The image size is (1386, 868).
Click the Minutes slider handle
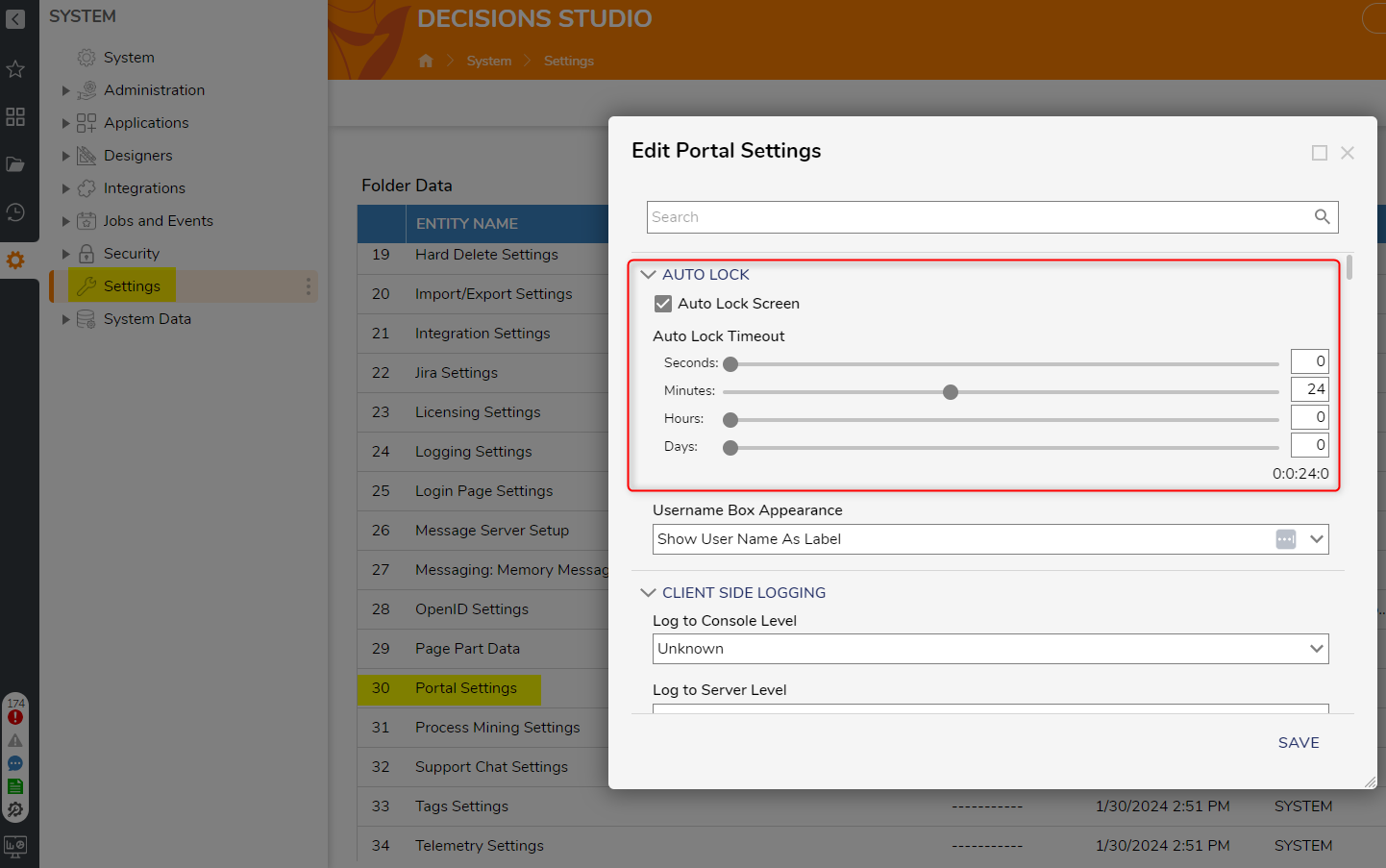coord(951,392)
